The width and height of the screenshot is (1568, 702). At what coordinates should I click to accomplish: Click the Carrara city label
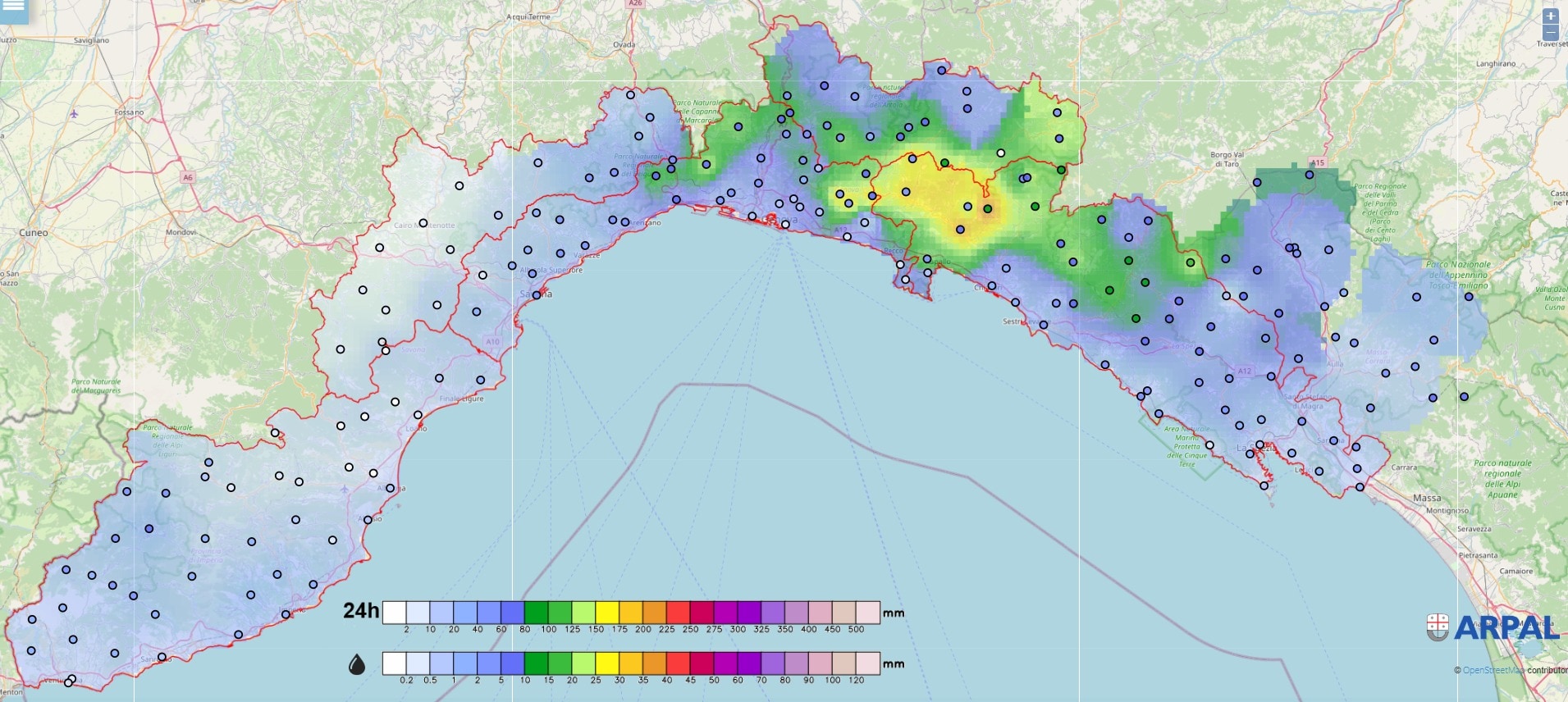click(x=1404, y=467)
